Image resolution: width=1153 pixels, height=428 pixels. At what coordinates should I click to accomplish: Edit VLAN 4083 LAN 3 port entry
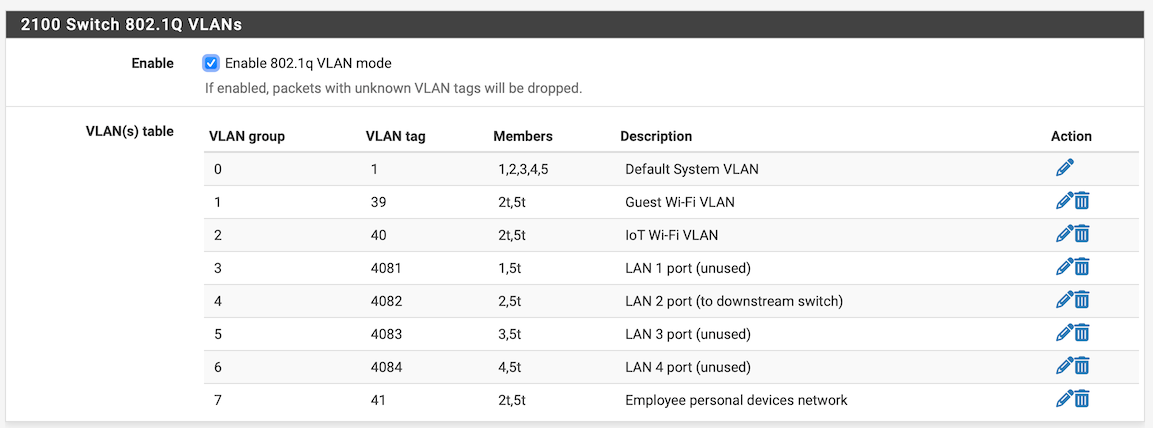(1064, 333)
